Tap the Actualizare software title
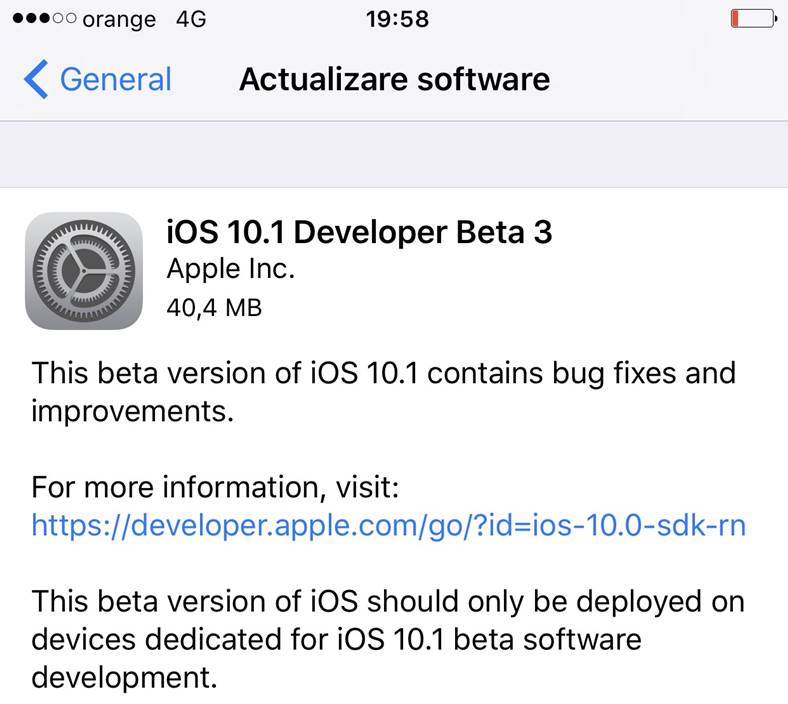Viewport: 788px width, 704px height. click(x=394, y=79)
